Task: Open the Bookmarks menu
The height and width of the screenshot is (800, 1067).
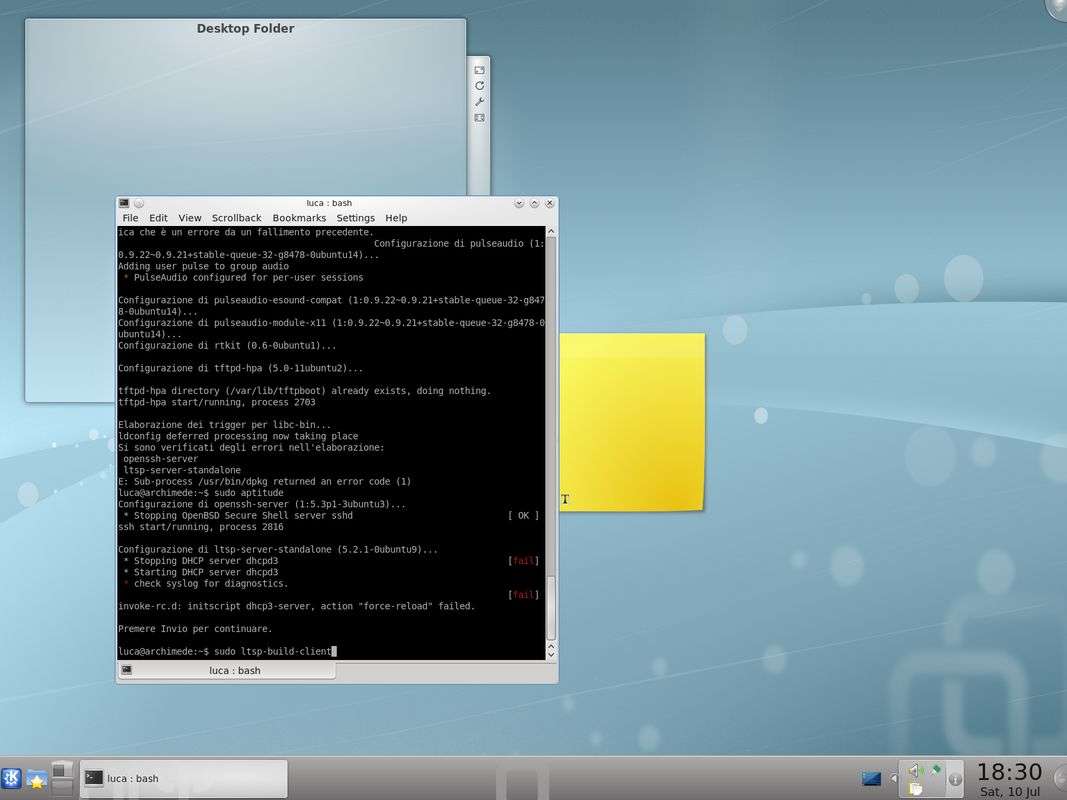Action: (x=299, y=218)
